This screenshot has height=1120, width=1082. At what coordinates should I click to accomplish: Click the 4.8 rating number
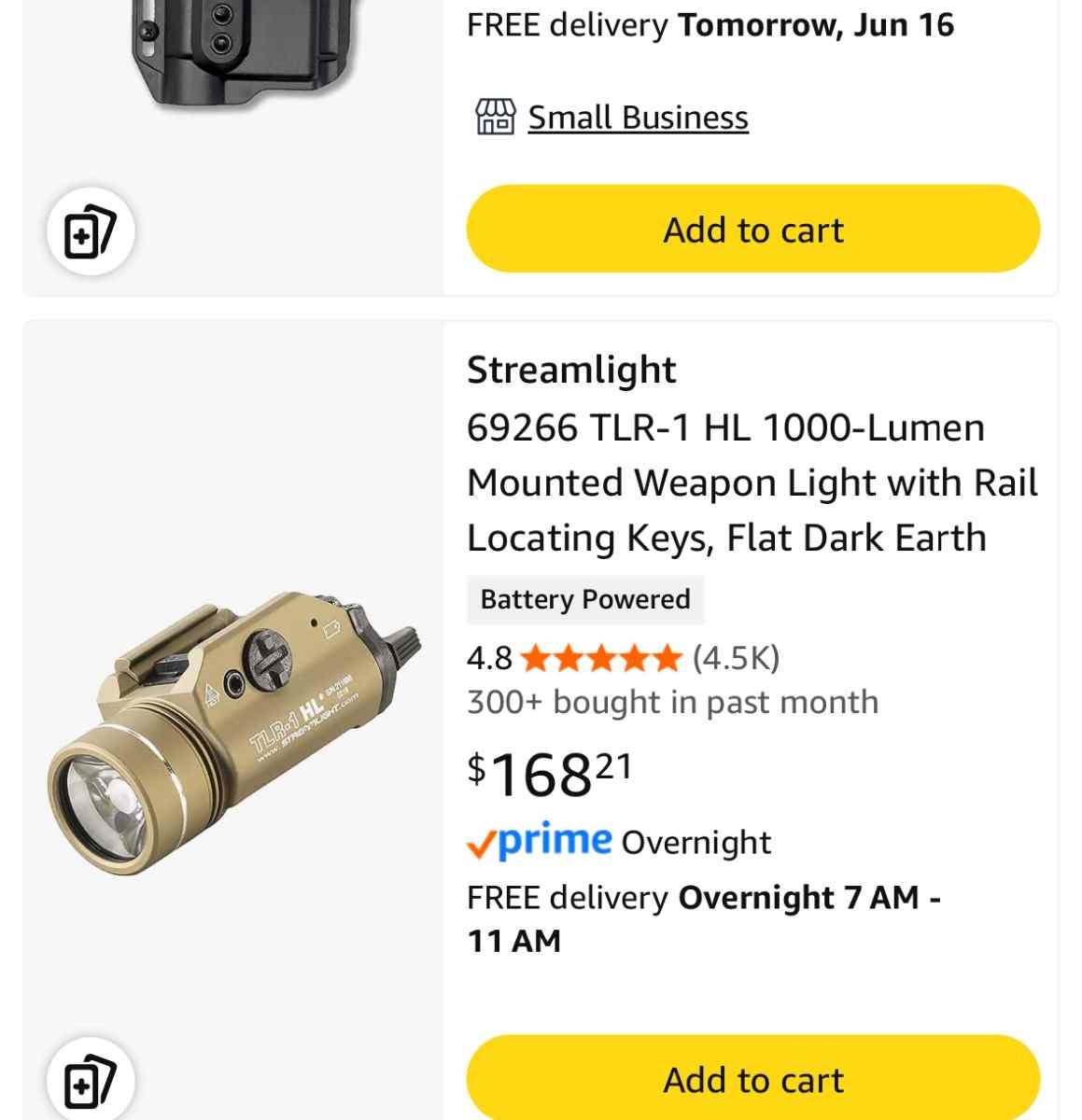(x=490, y=659)
